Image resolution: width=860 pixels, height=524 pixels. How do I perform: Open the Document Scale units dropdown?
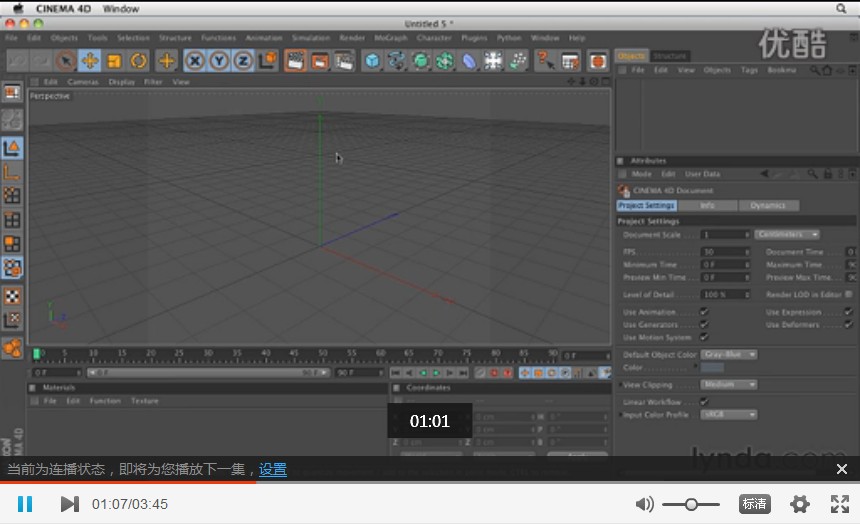point(787,234)
